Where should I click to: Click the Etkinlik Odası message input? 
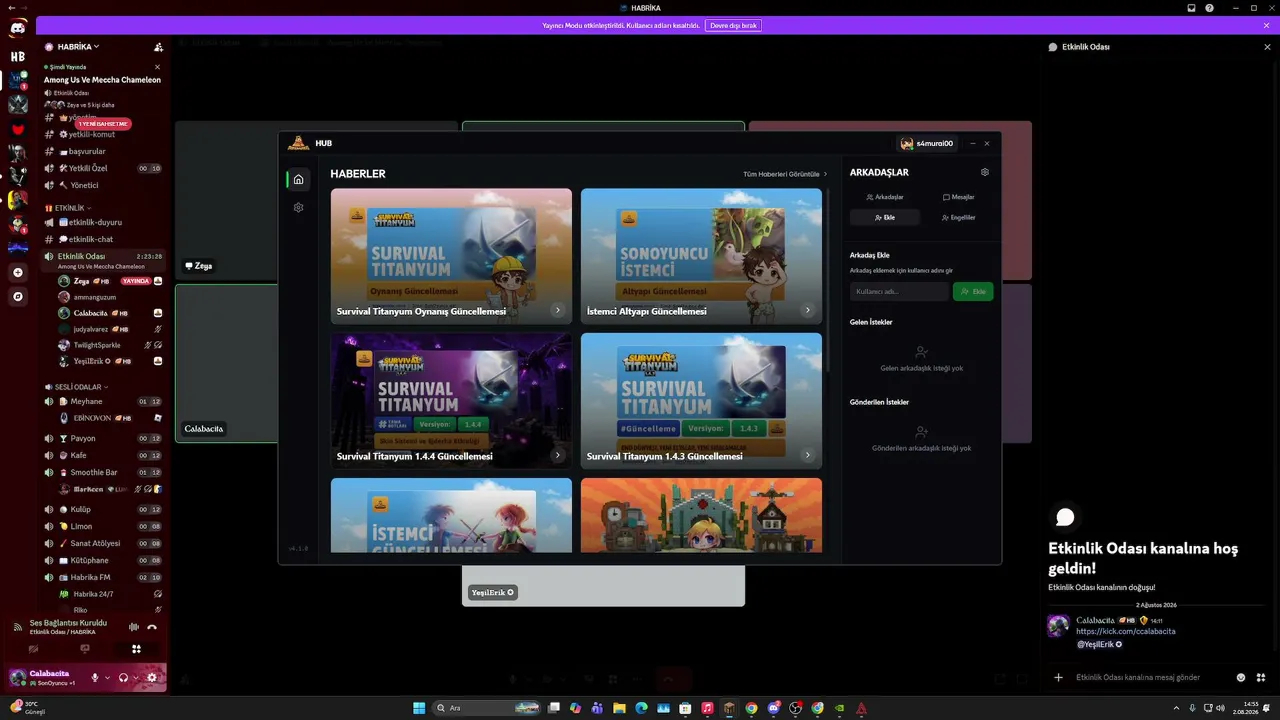1148,677
